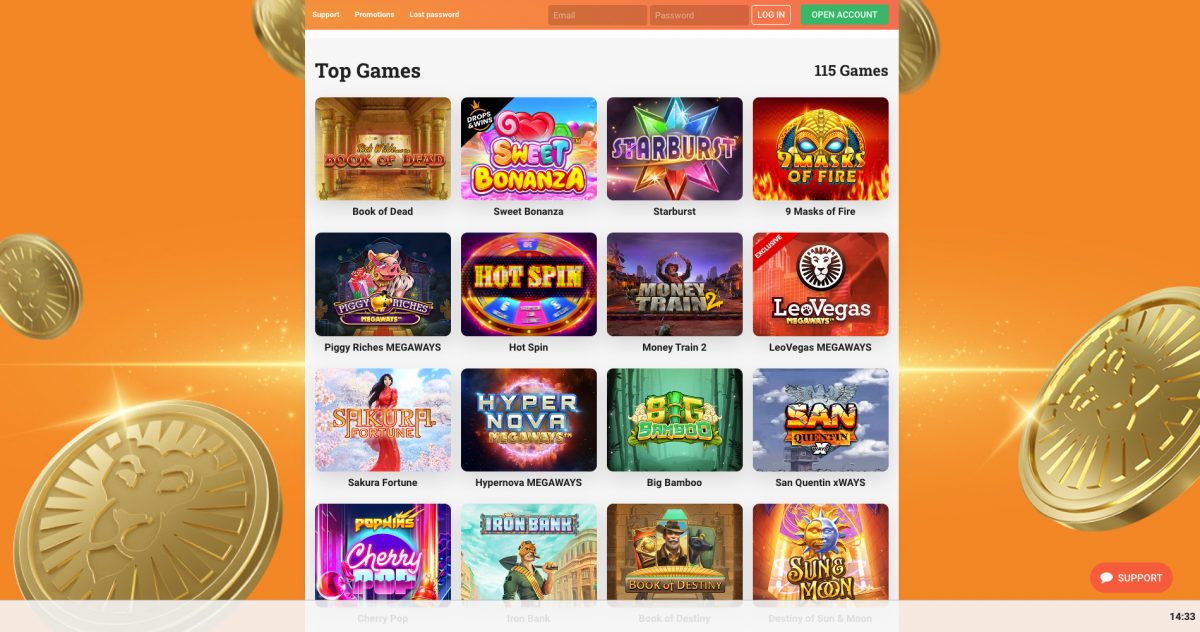Image resolution: width=1200 pixels, height=632 pixels.
Task: Select the Starburst game image
Action: 675,149
